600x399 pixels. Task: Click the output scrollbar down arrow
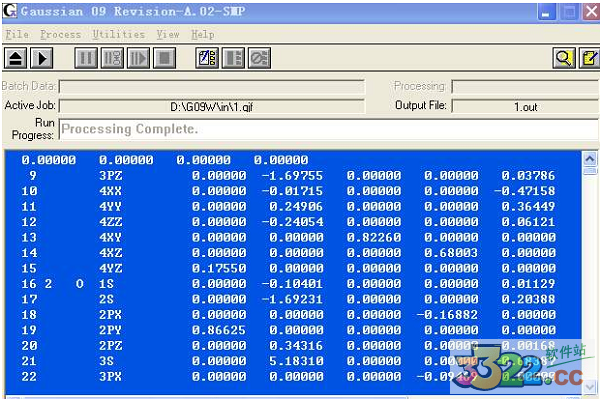590,386
